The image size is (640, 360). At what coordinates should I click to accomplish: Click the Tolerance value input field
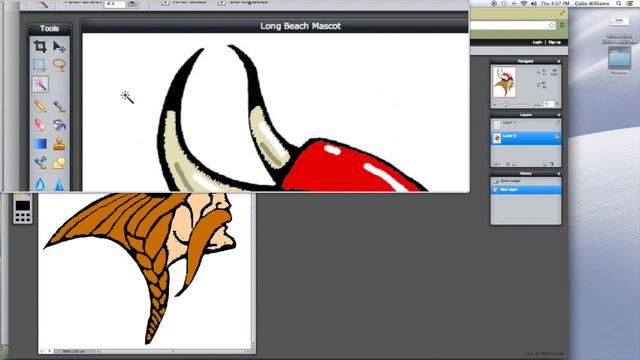tap(115, 3)
